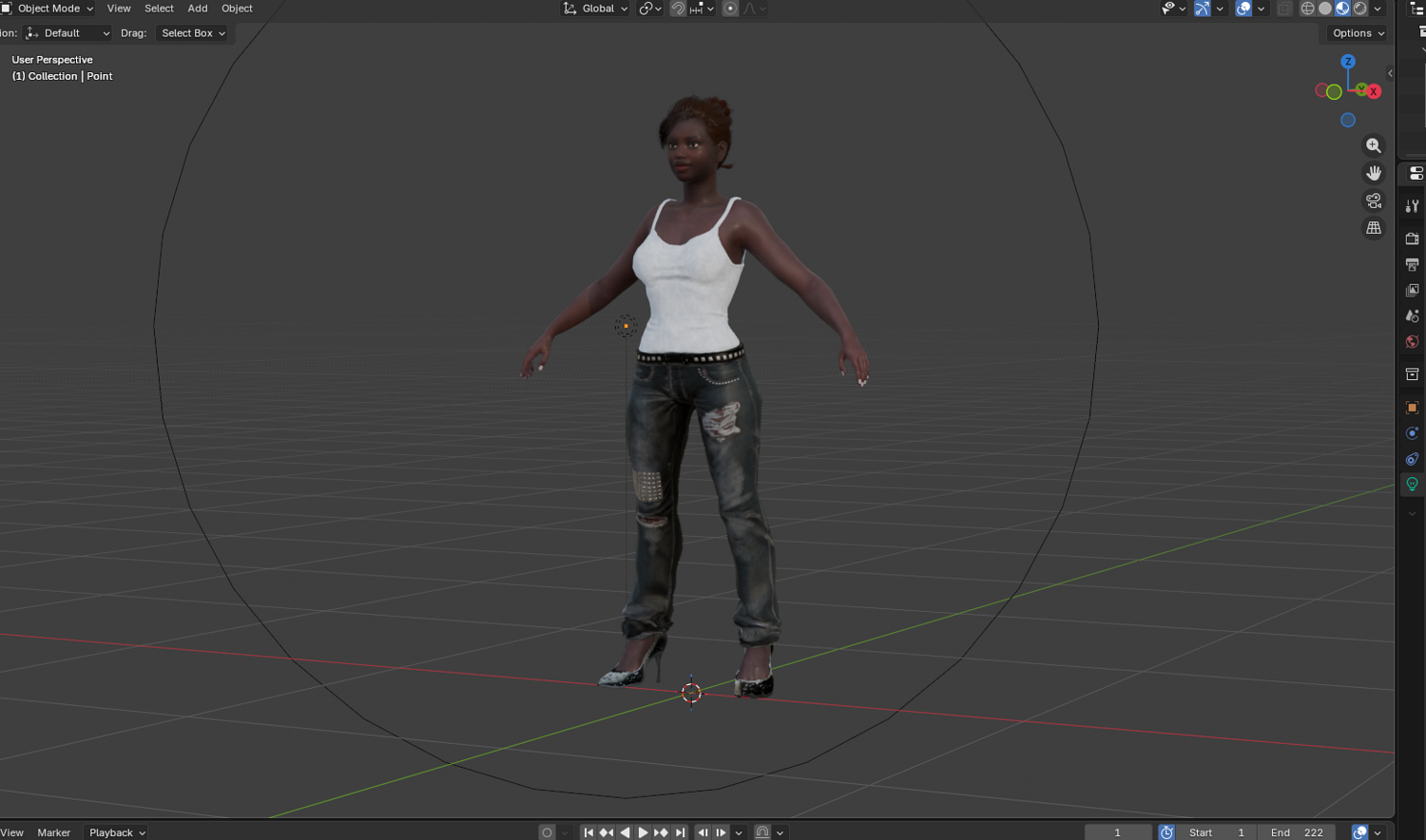
Task: Open the Object menu
Action: (x=237, y=9)
